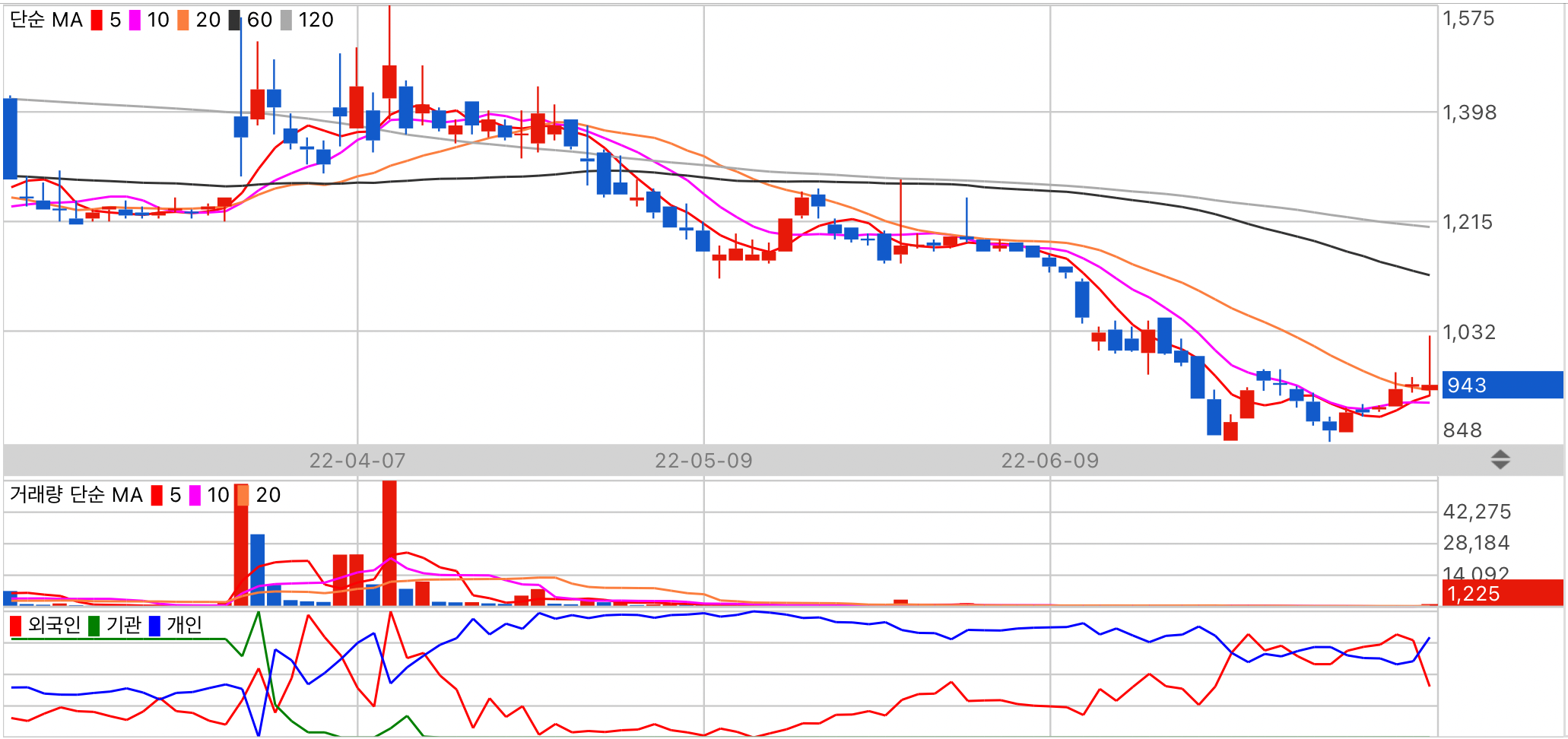Viewport: 1568px width, 739px height.
Task: Click the black 60-day MA legend swatch
Action: click(235, 21)
